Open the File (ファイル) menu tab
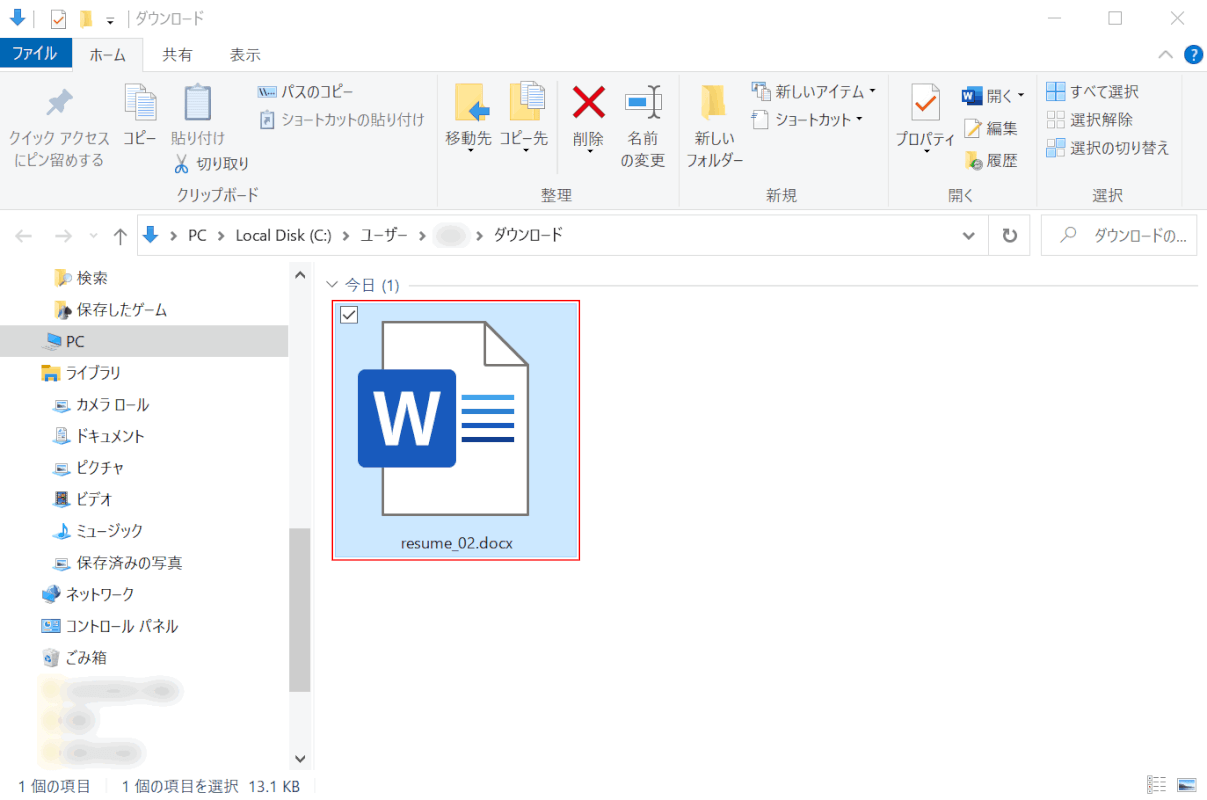This screenshot has height=800, width=1207. pyautogui.click(x=35, y=54)
